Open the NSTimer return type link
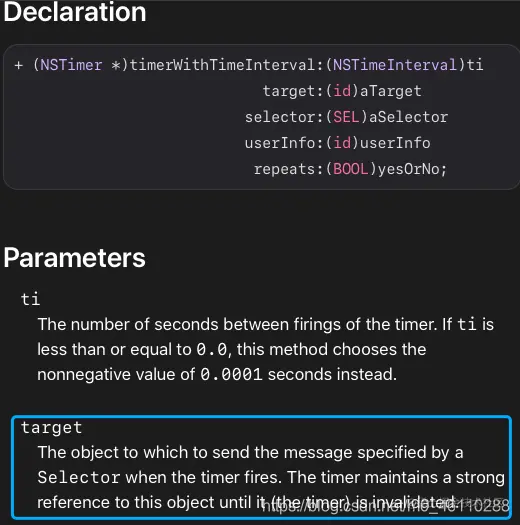This screenshot has width=520, height=525. tap(71, 65)
